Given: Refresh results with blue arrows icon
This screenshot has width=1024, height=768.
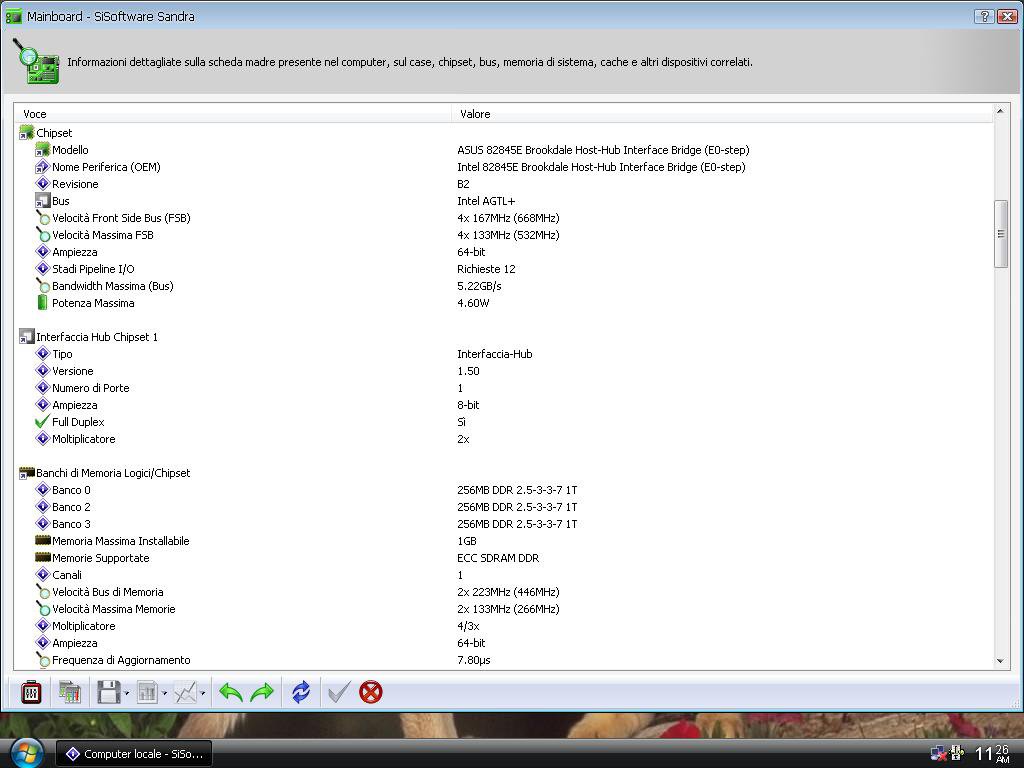Looking at the screenshot, I should (301, 692).
